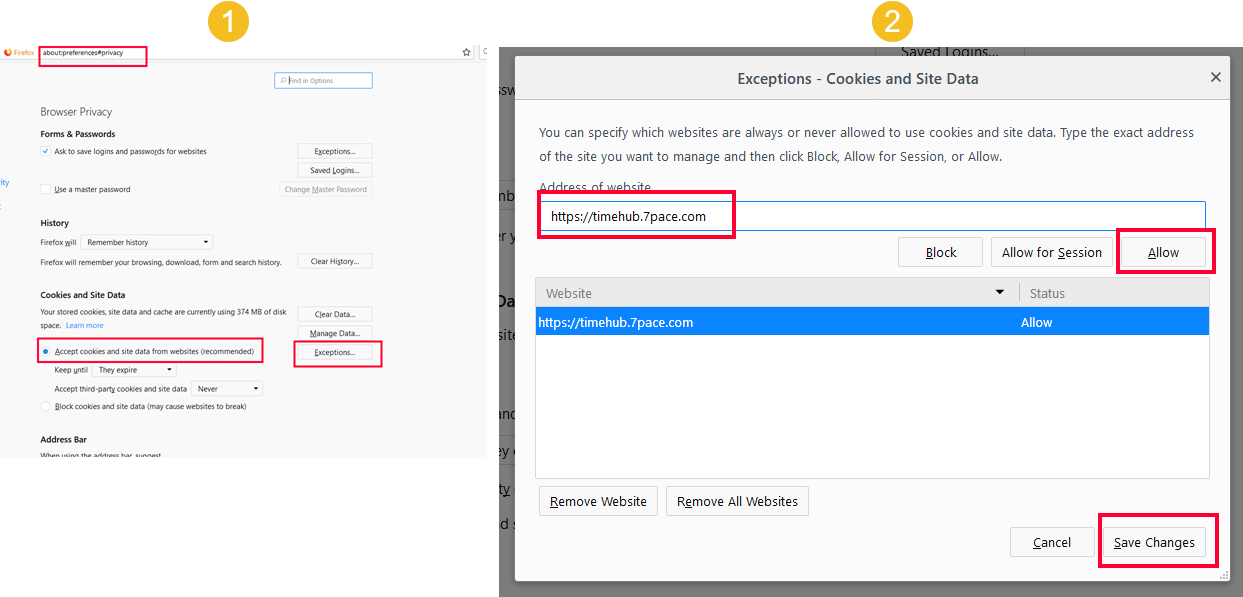Click the Forms & Passwords section heading
This screenshot has height=597, width=1243.
[x=77, y=134]
